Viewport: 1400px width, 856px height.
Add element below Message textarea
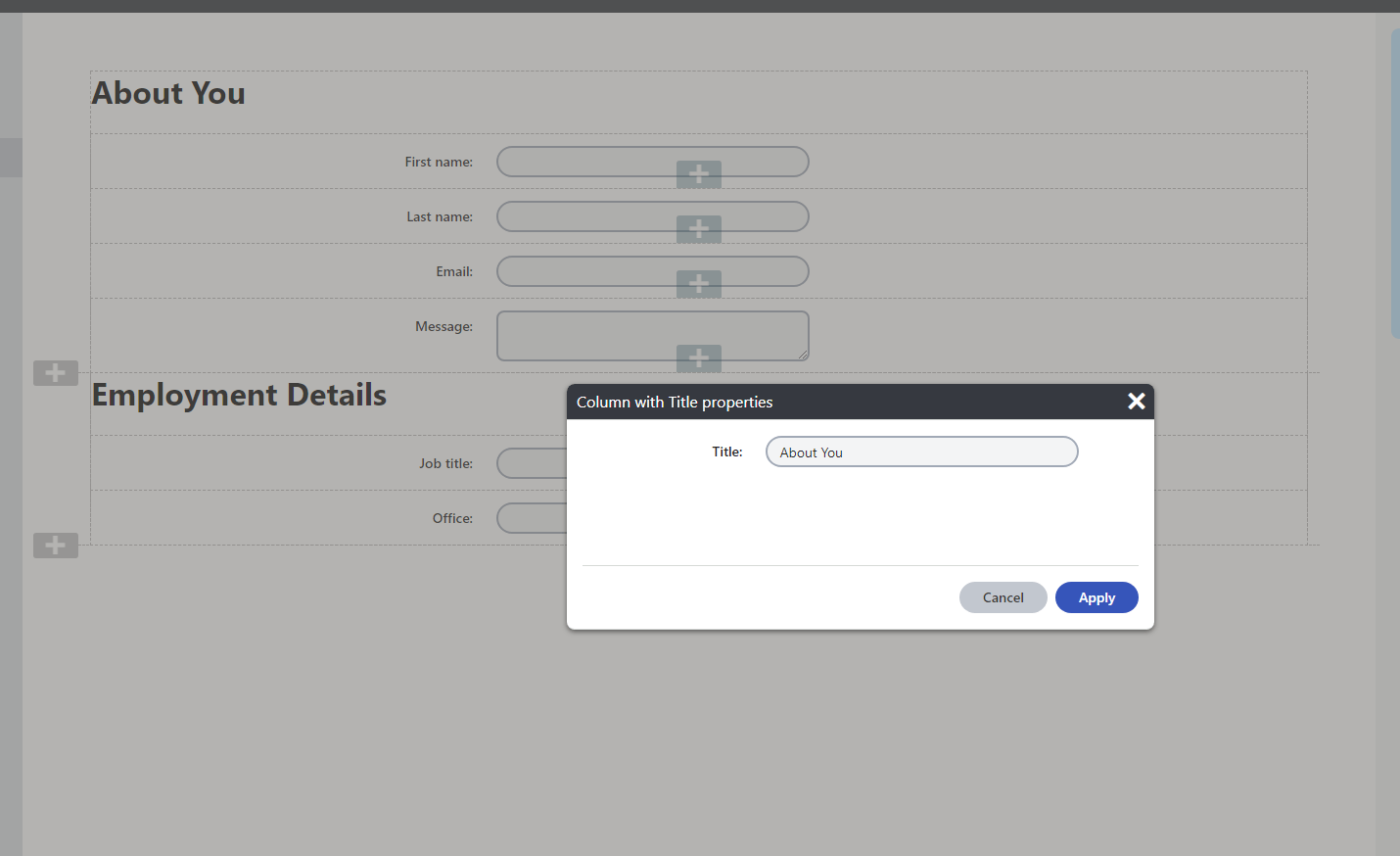point(699,358)
